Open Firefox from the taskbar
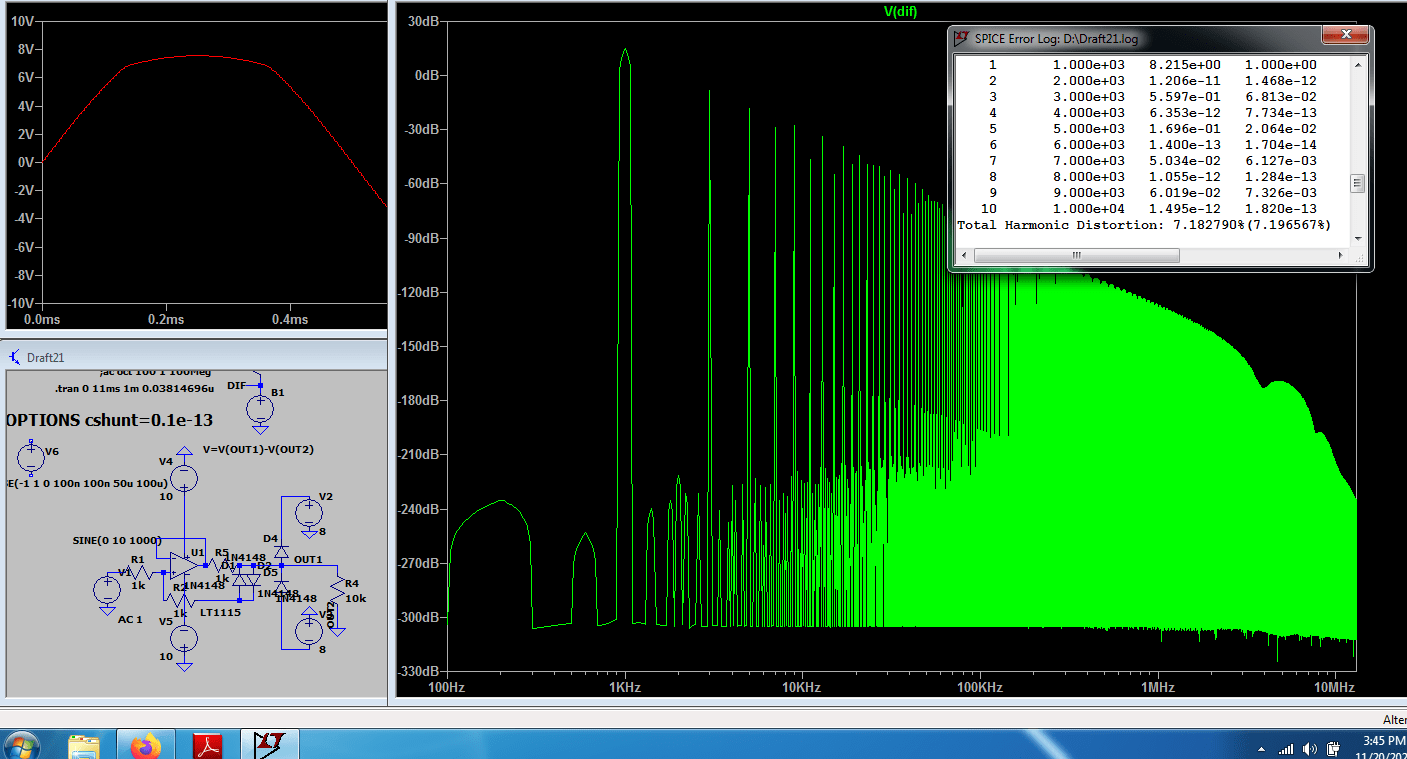This screenshot has width=1407, height=759. [147, 745]
